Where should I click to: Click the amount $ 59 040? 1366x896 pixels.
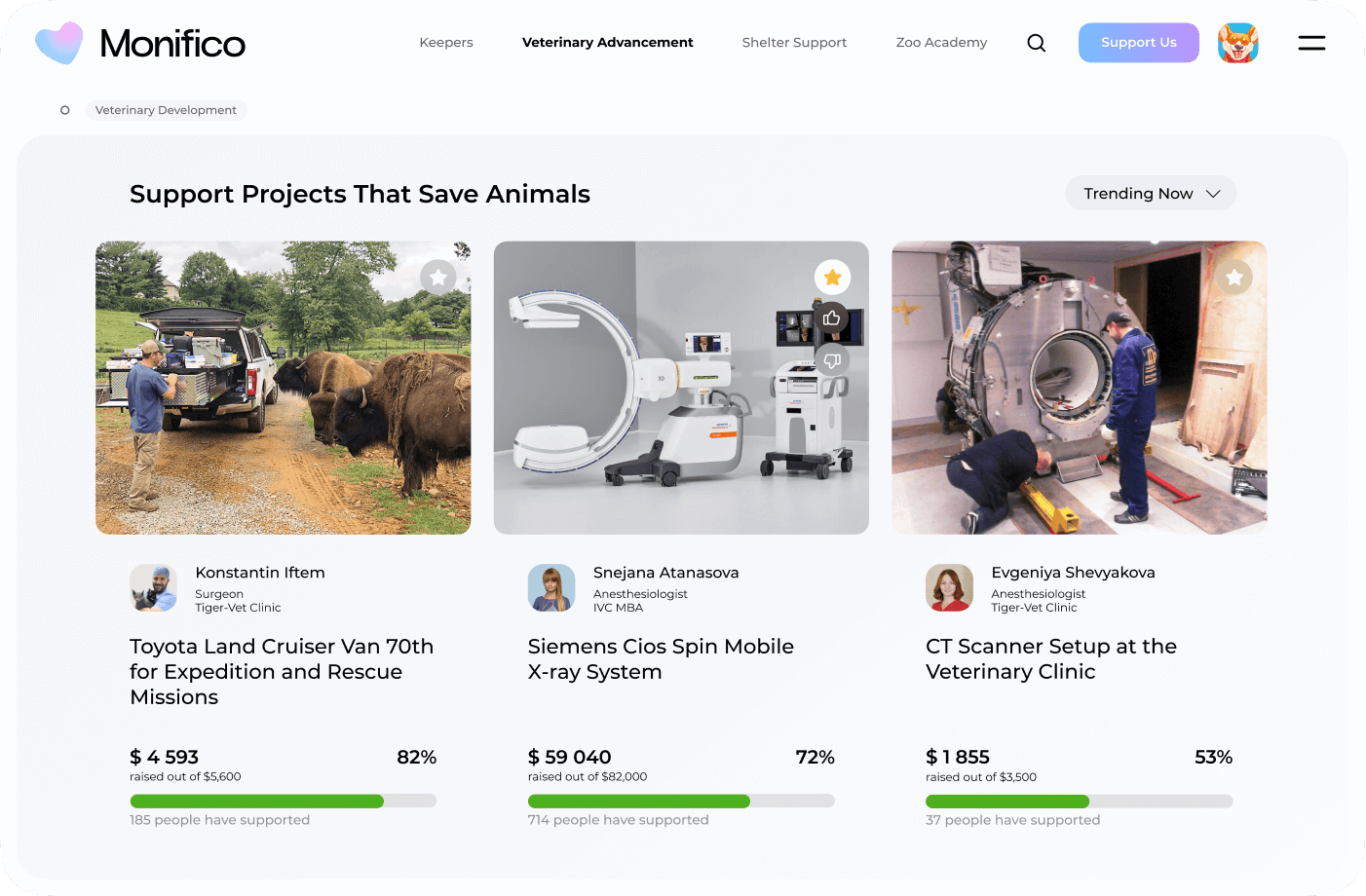(x=570, y=757)
